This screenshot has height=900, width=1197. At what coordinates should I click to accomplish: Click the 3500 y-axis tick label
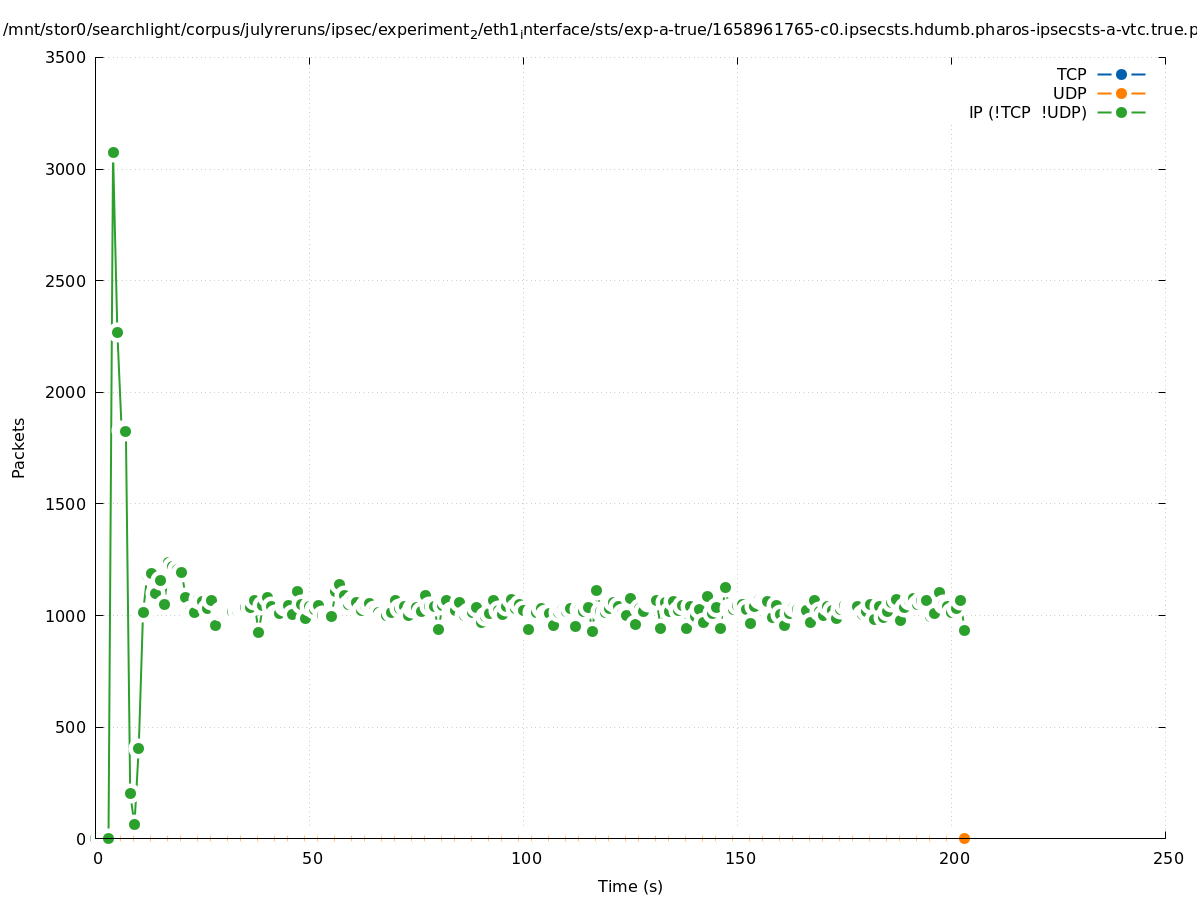pyautogui.click(x=67, y=57)
